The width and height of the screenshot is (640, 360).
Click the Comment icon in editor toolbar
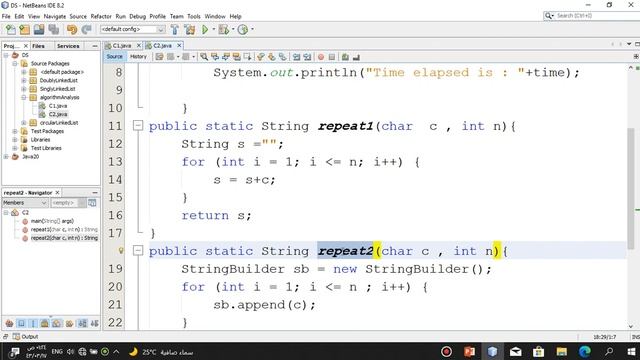tap(345, 57)
